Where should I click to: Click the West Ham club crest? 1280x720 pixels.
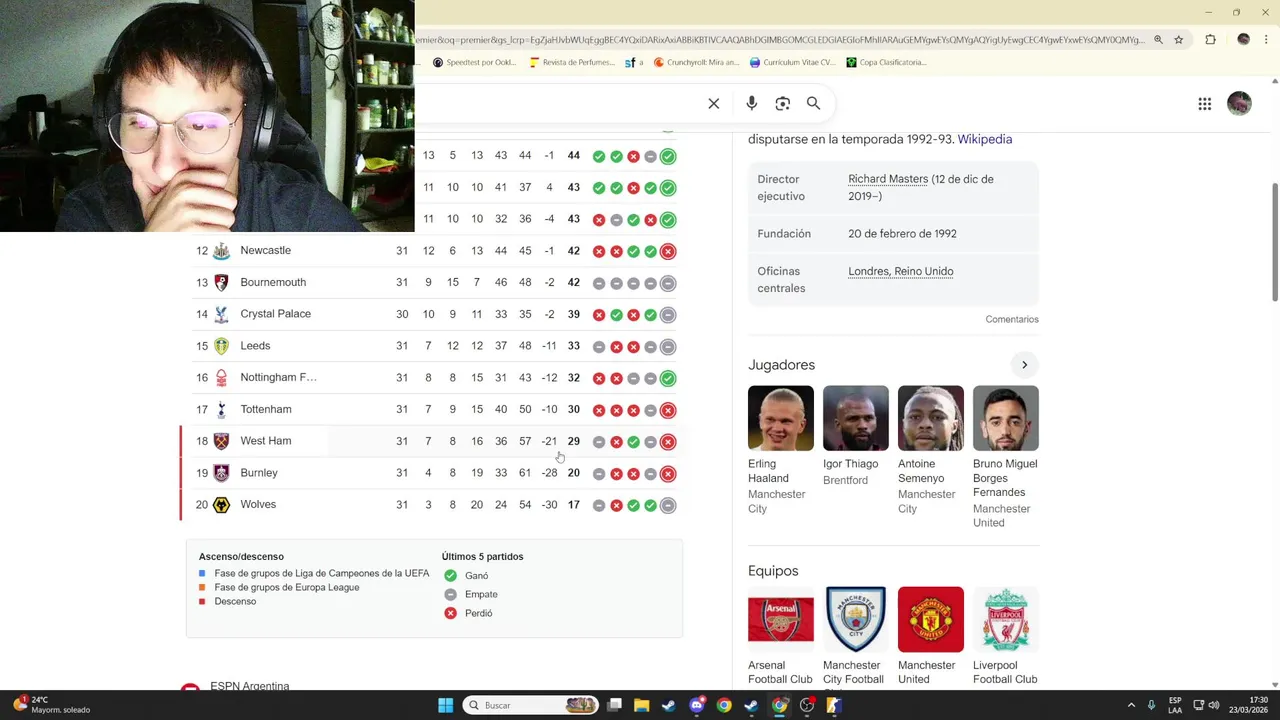tap(221, 441)
